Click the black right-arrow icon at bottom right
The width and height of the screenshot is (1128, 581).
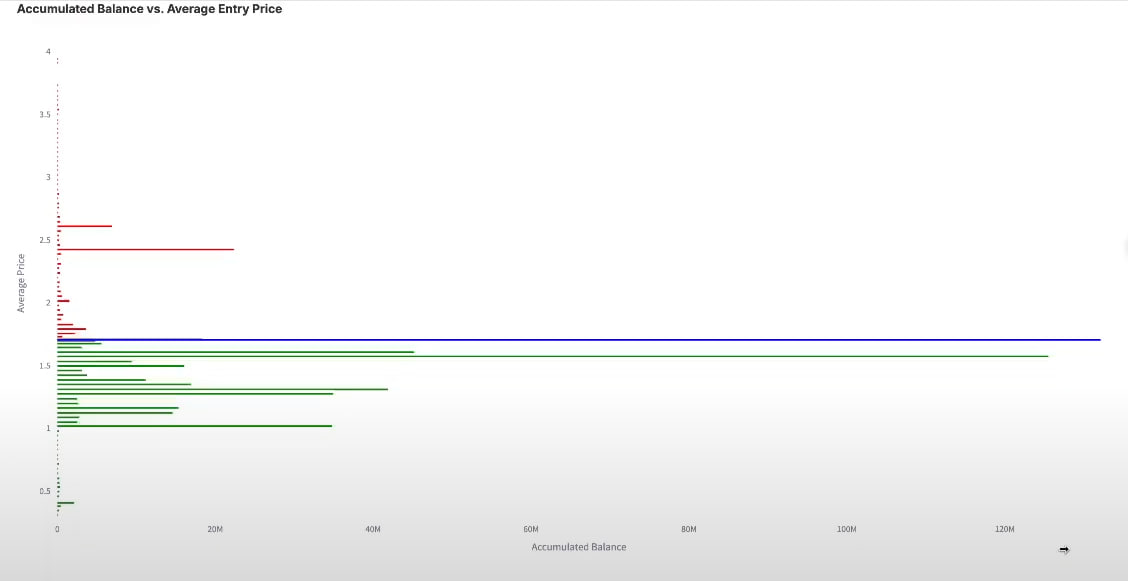pos(1064,549)
